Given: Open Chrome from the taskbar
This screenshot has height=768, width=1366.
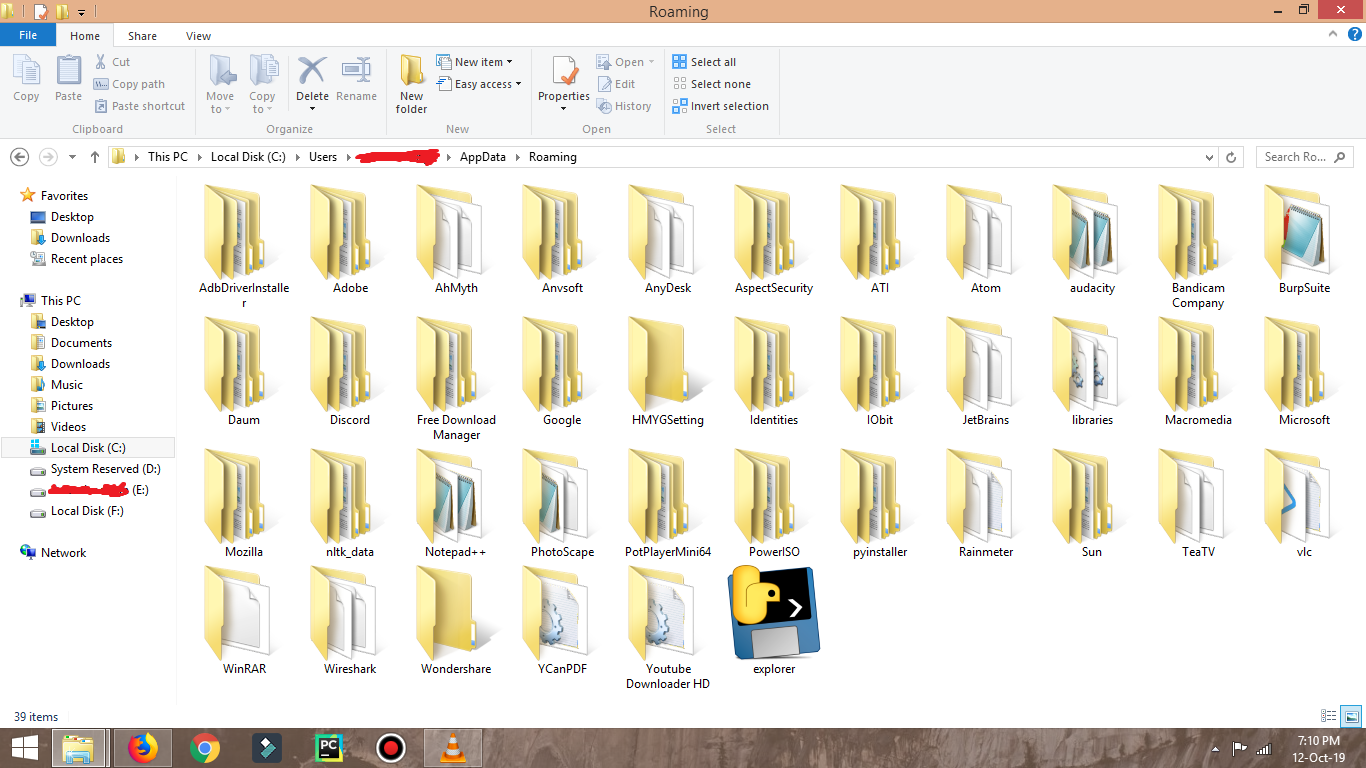Looking at the screenshot, I should pyautogui.click(x=205, y=748).
